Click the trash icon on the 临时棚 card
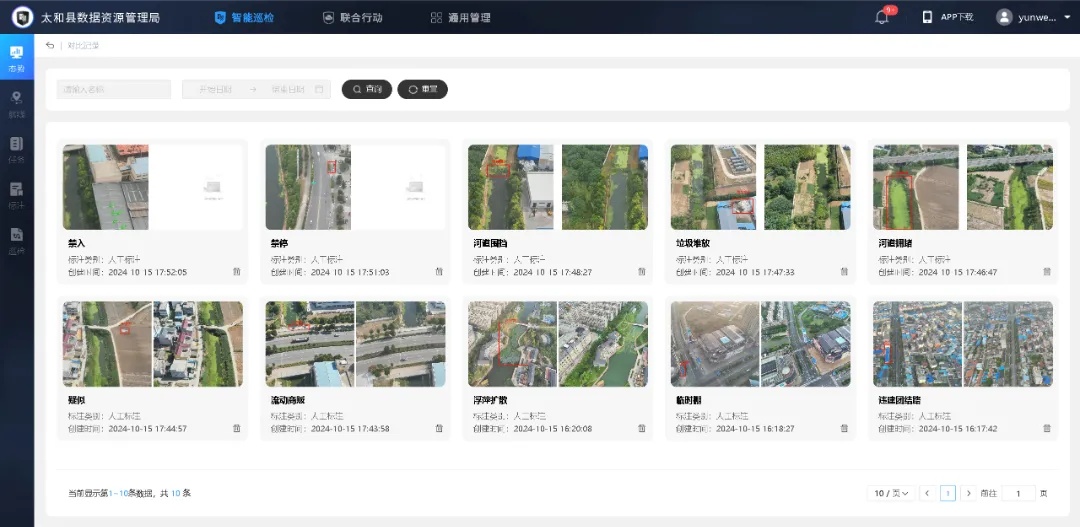 pyautogui.click(x=844, y=428)
